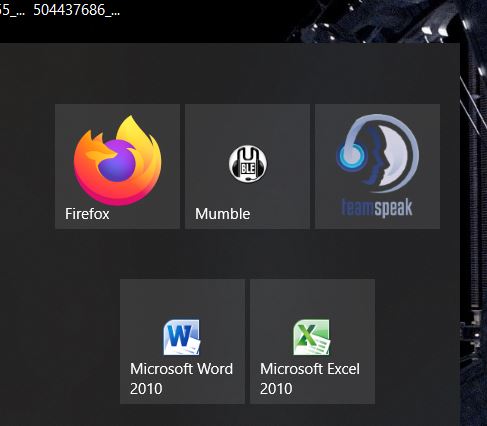The image size is (487, 426).
Task: Select the "Firefox" tile label
Action: [87, 214]
